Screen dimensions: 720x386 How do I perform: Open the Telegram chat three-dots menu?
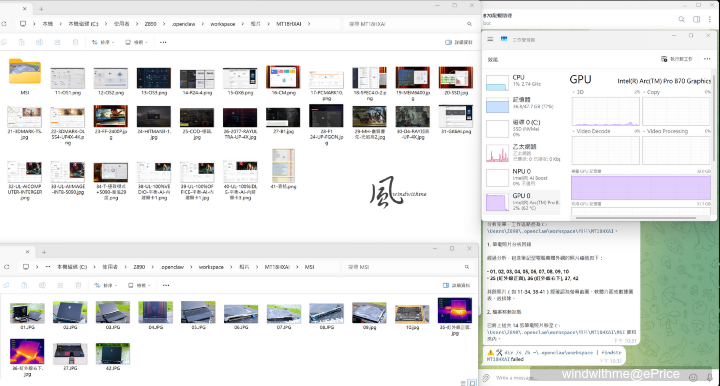(710, 19)
